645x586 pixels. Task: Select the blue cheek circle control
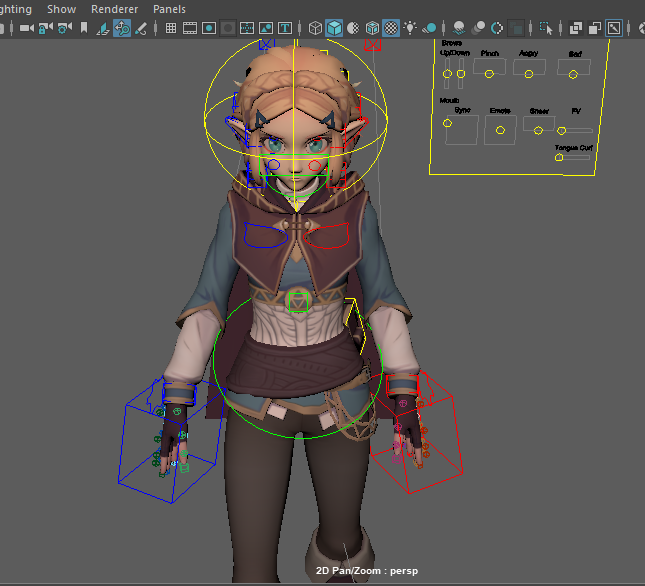pyautogui.click(x=274, y=165)
